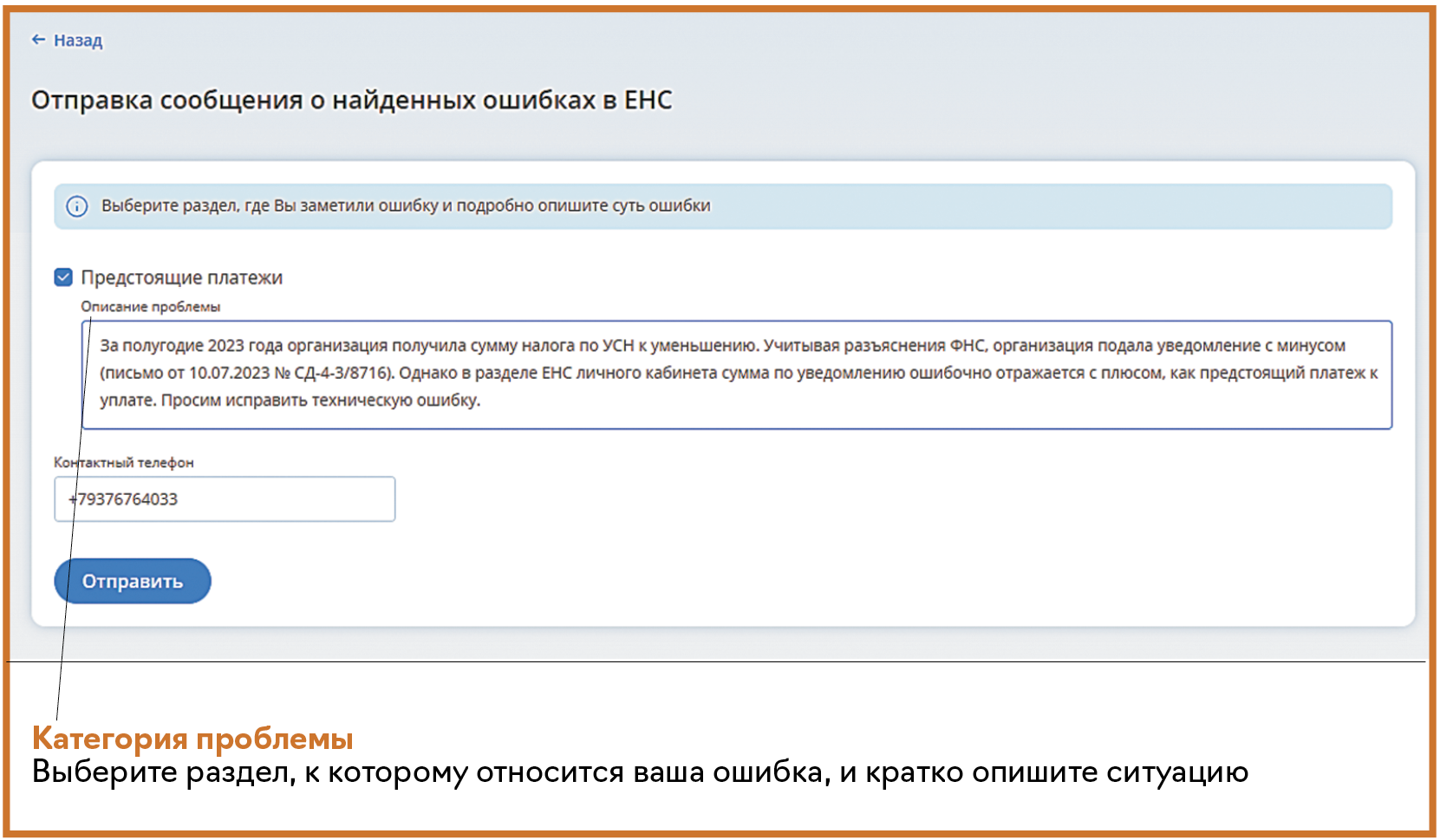Click the caption 'Выберите раздел, к которому относится ваша ошибка'
The image size is (1440, 840).
coord(430,772)
